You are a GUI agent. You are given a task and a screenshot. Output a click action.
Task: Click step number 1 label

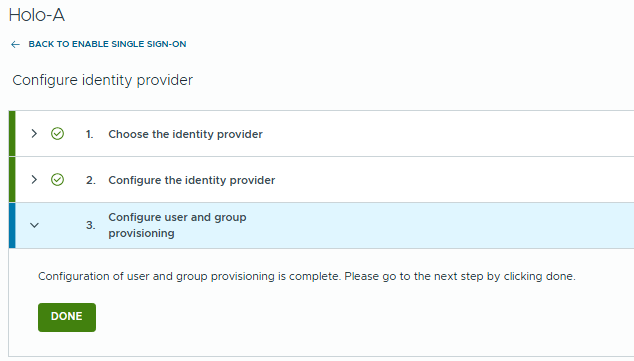click(x=89, y=134)
